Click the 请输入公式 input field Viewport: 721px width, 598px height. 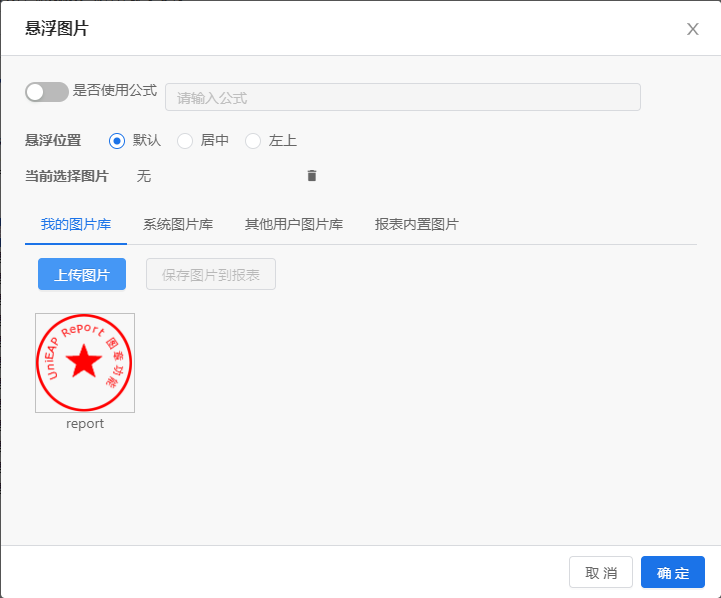[403, 97]
